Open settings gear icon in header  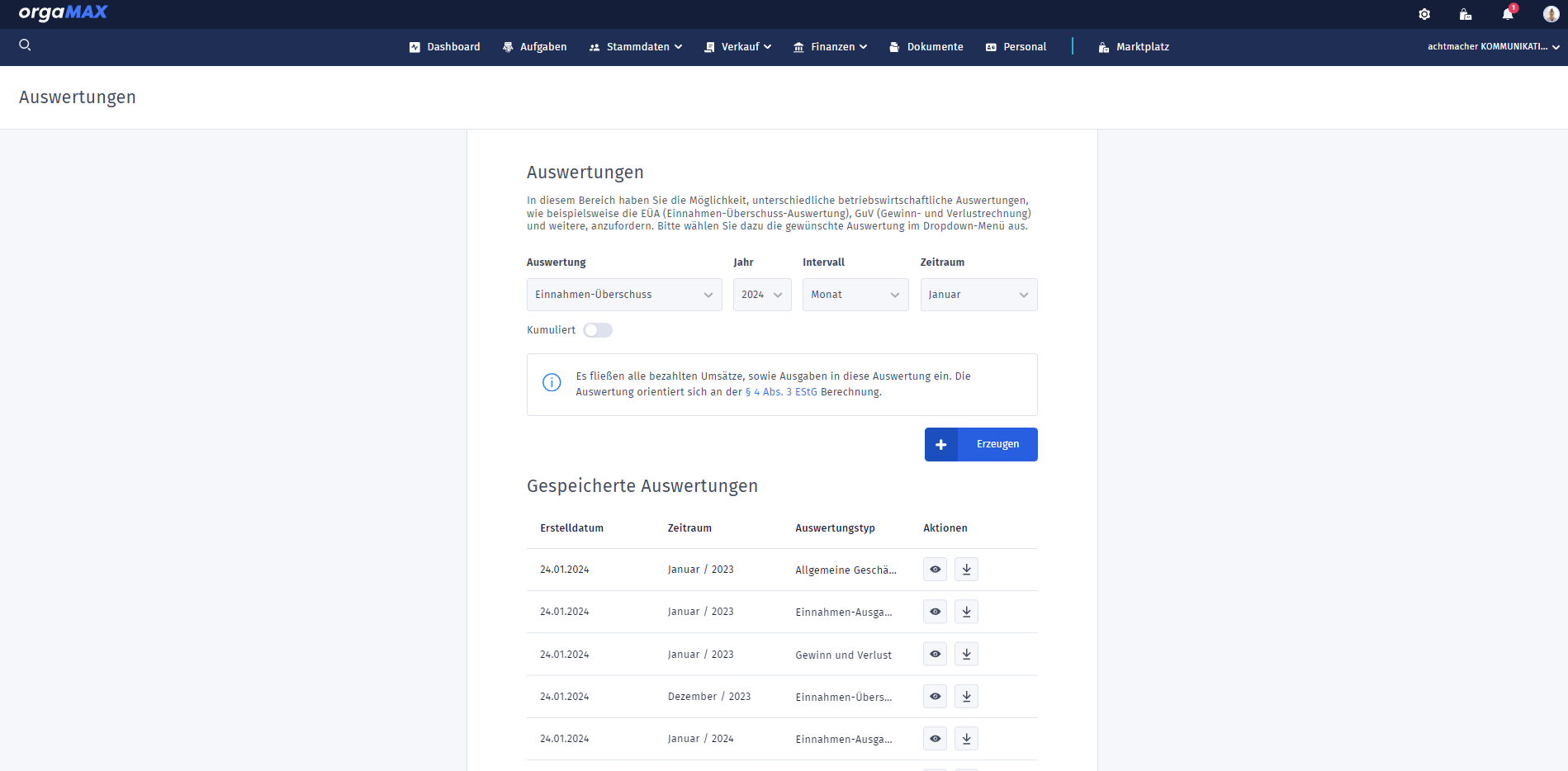click(1424, 14)
